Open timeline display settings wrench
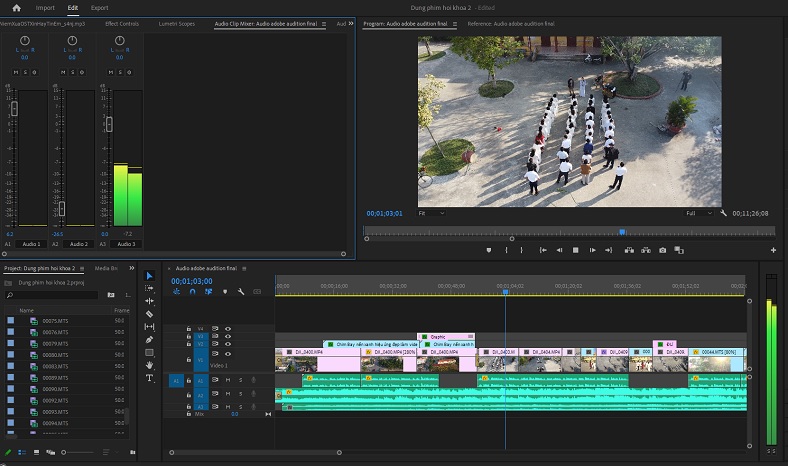This screenshot has width=788, height=466. pos(240,292)
